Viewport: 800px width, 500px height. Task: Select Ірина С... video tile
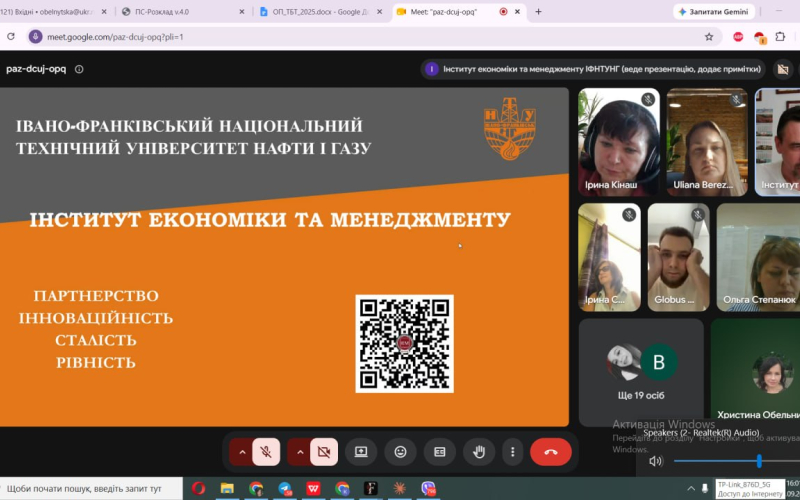[609, 257]
